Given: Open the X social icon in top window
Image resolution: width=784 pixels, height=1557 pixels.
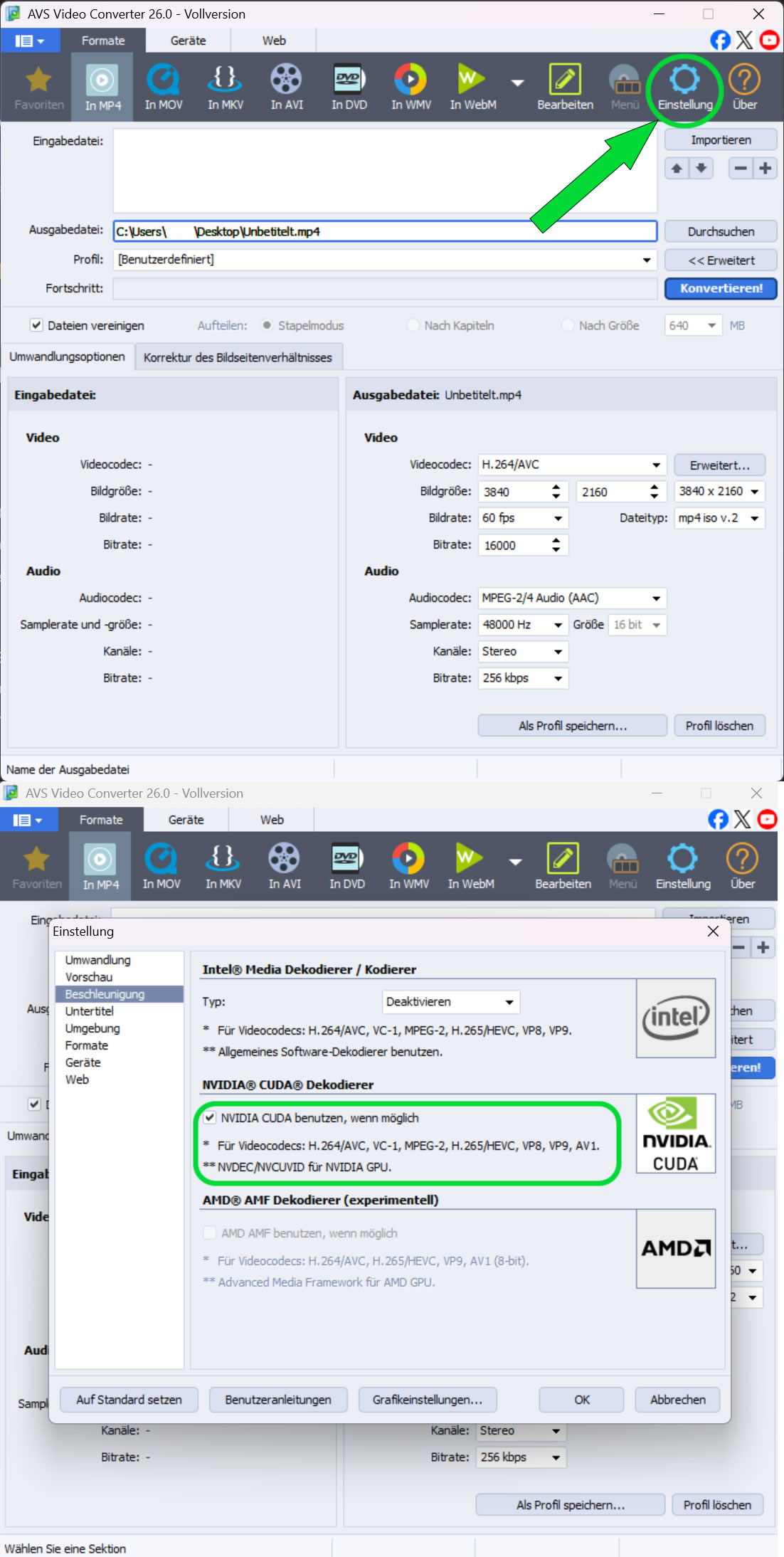Looking at the screenshot, I should pos(744,40).
